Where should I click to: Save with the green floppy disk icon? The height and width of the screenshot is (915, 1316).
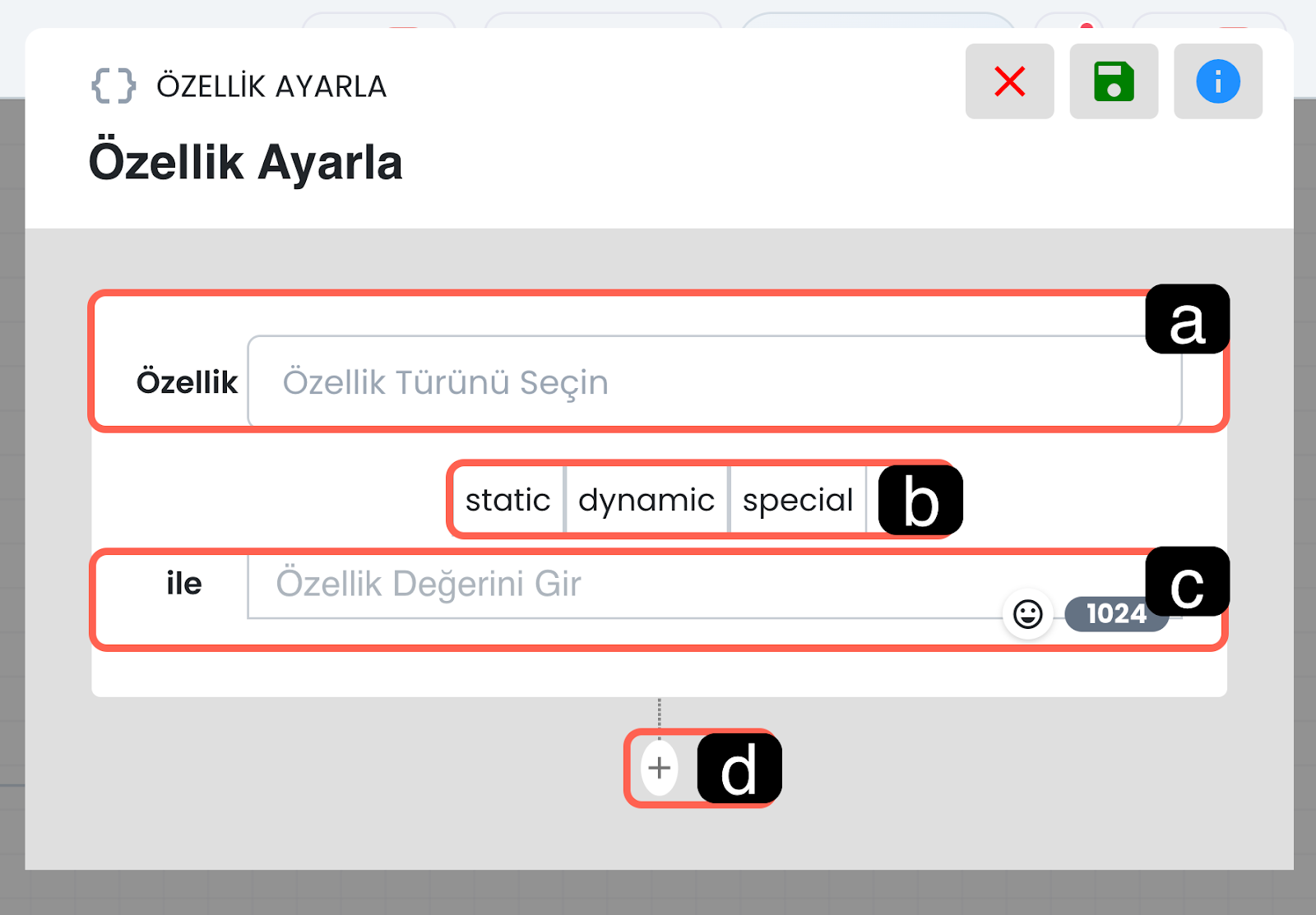(1114, 81)
